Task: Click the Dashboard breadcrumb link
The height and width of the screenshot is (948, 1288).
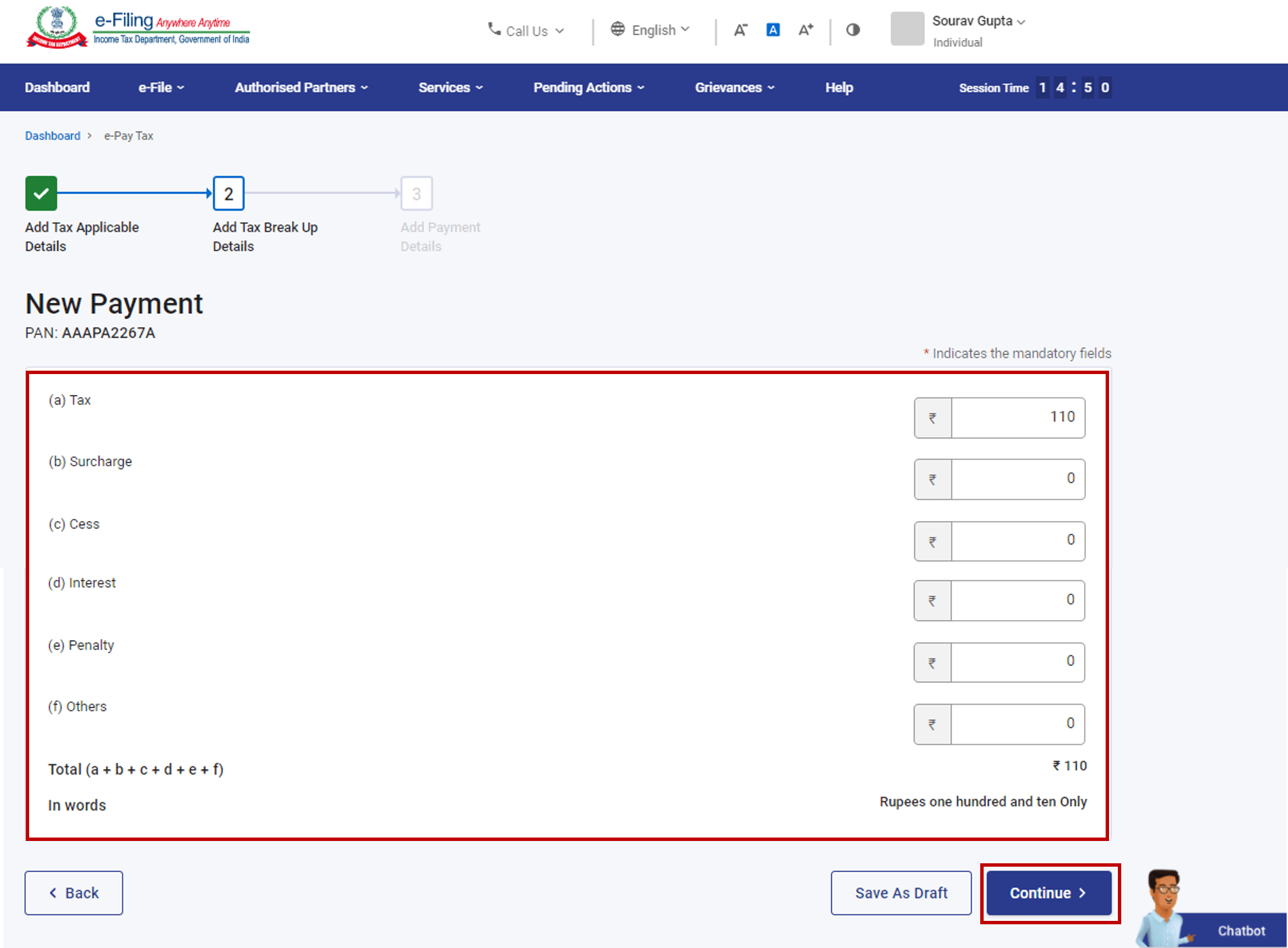Action: [x=52, y=136]
